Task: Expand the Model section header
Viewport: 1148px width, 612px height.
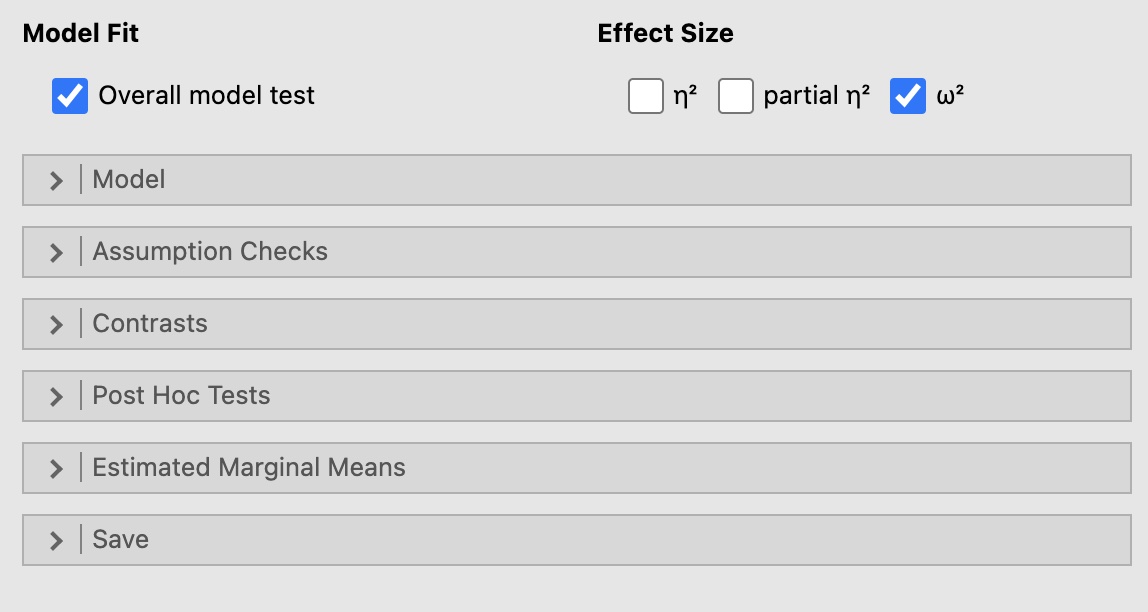Action: (129, 180)
